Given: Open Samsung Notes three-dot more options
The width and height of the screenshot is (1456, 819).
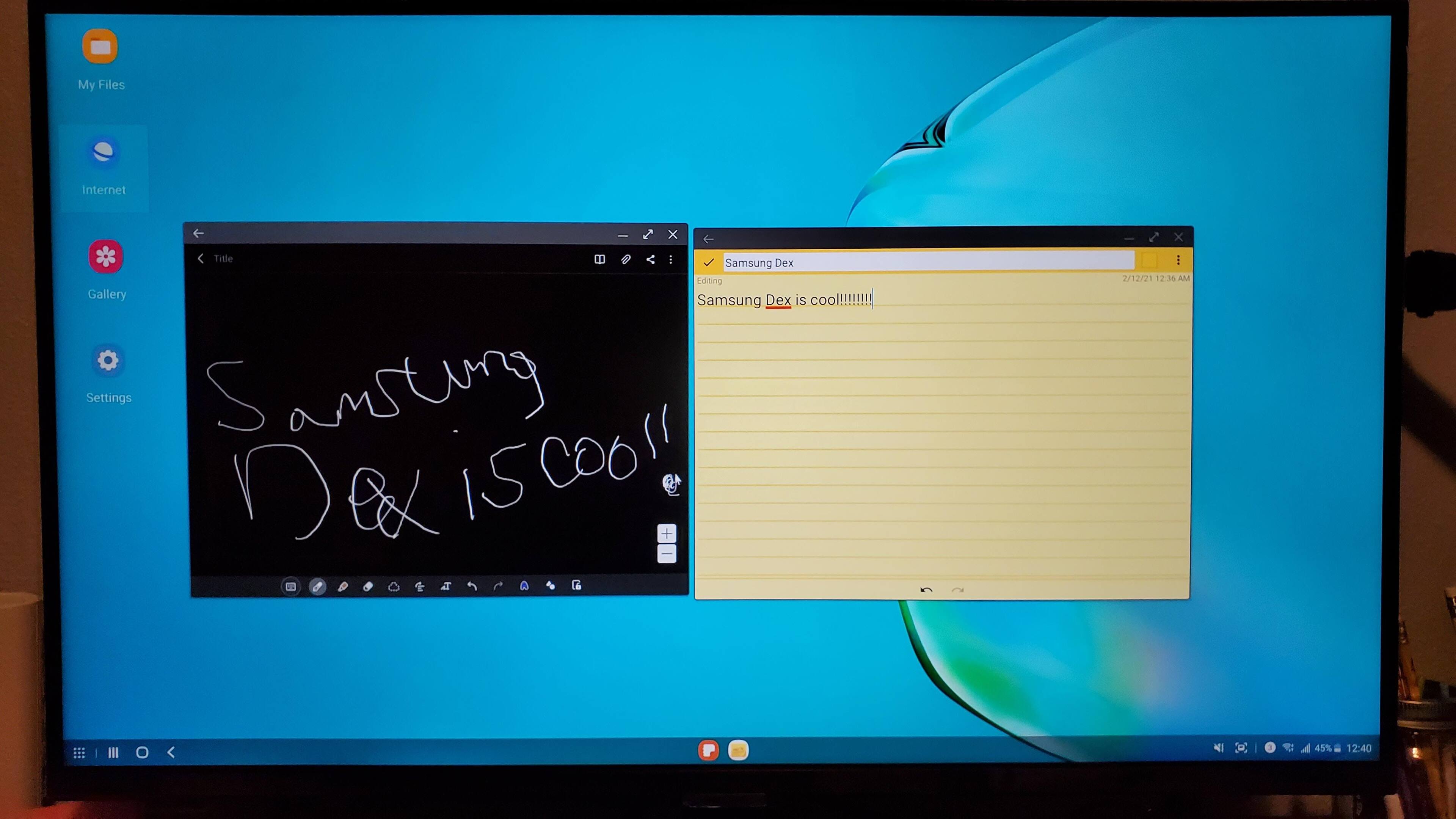Looking at the screenshot, I should click(671, 259).
